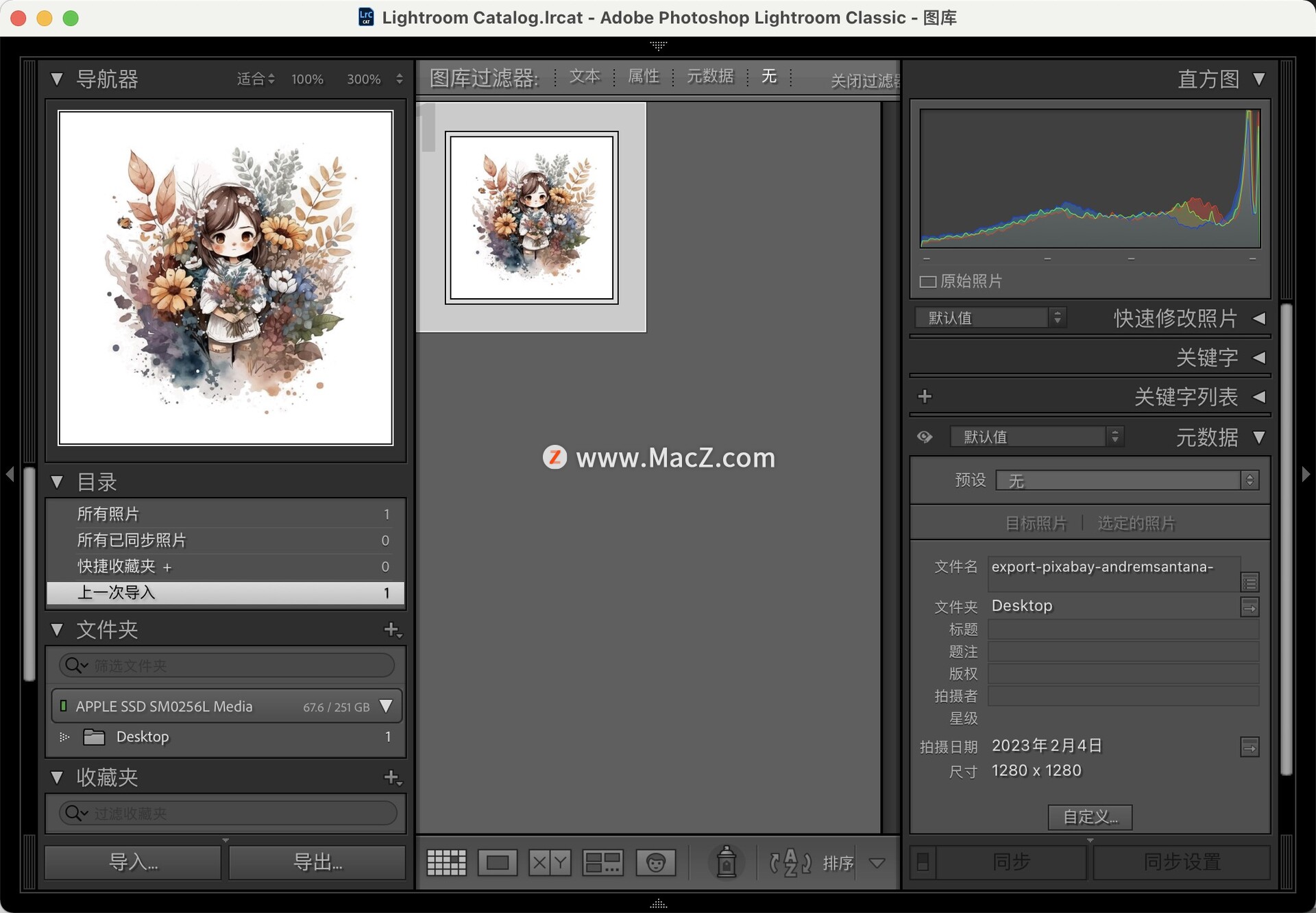The height and width of the screenshot is (913, 1316).
Task: Toggle the sync switch beside 同步
Action: click(923, 862)
